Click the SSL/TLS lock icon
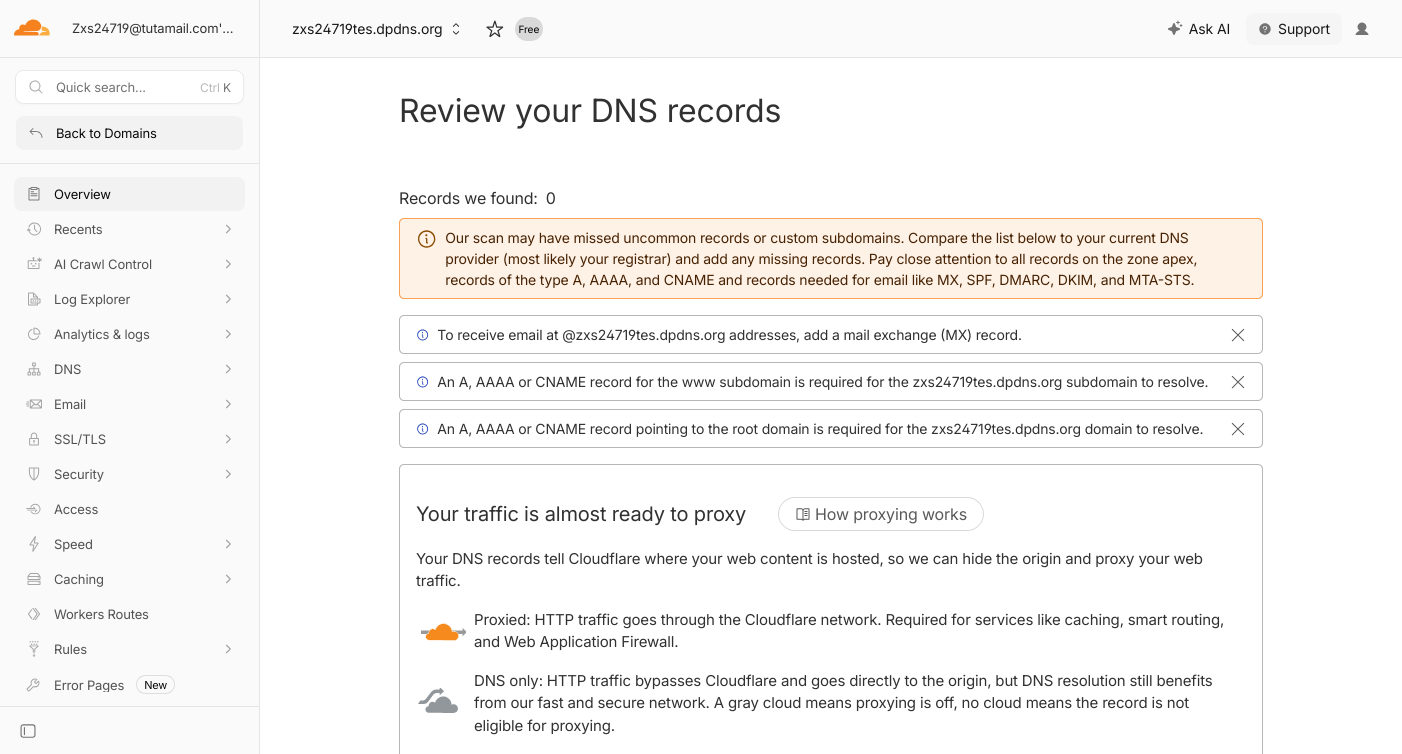Image resolution: width=1402 pixels, height=754 pixels. (34, 439)
